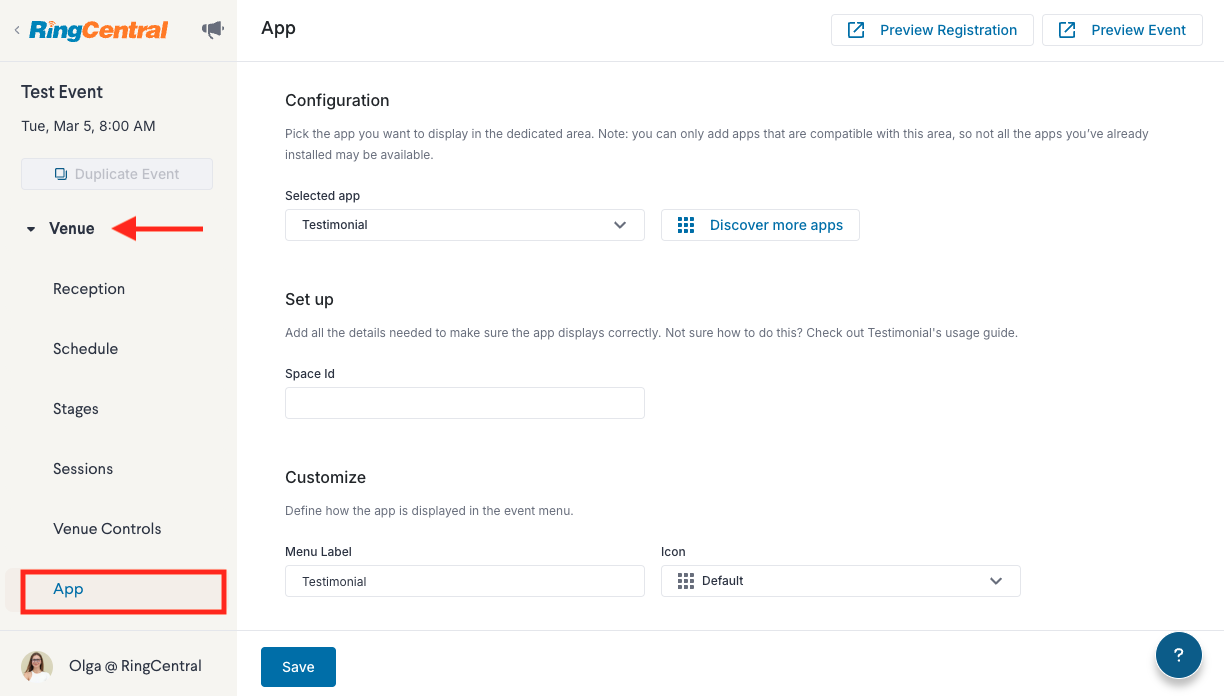Screen dimensions: 1224x696
Task: Click the Customize heading
Action: point(326,477)
